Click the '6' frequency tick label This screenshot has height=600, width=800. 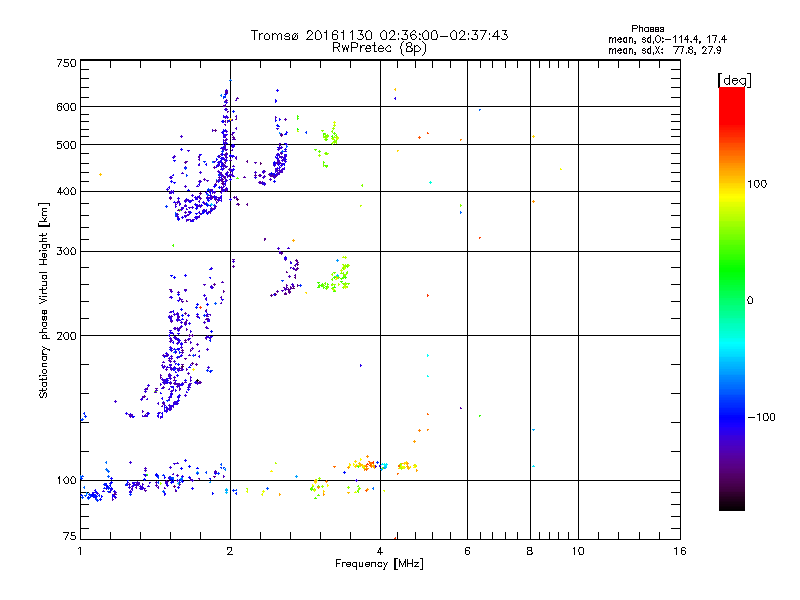pos(467,551)
